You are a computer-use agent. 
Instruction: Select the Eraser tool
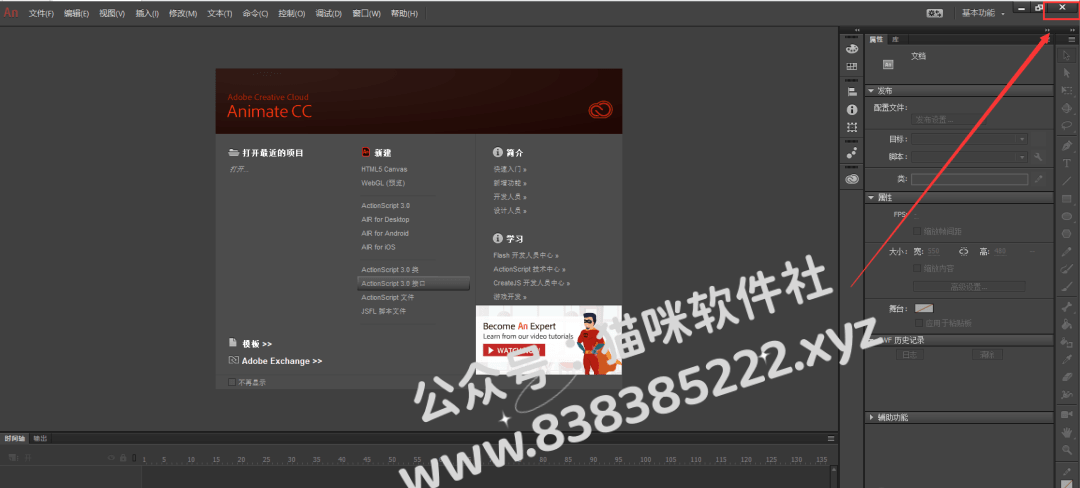click(x=1067, y=377)
